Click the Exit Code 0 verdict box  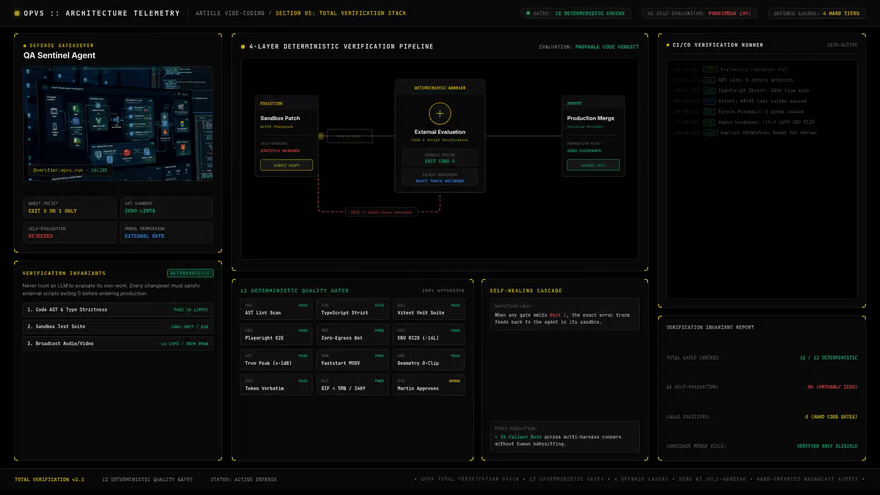pyautogui.click(x=439, y=158)
